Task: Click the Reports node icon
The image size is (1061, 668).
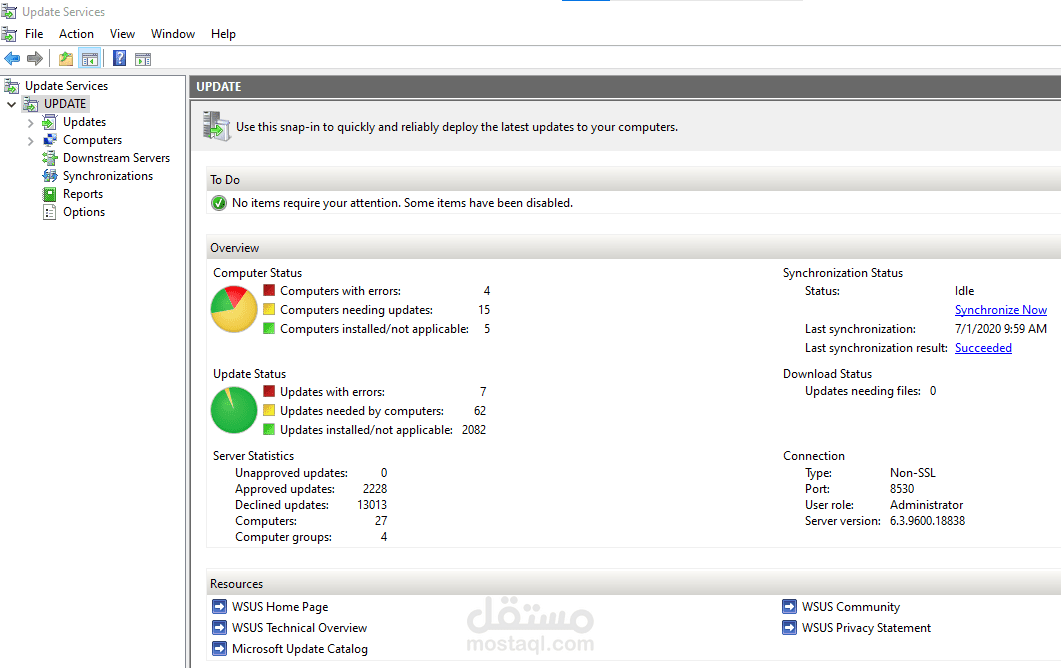Action: [x=49, y=194]
